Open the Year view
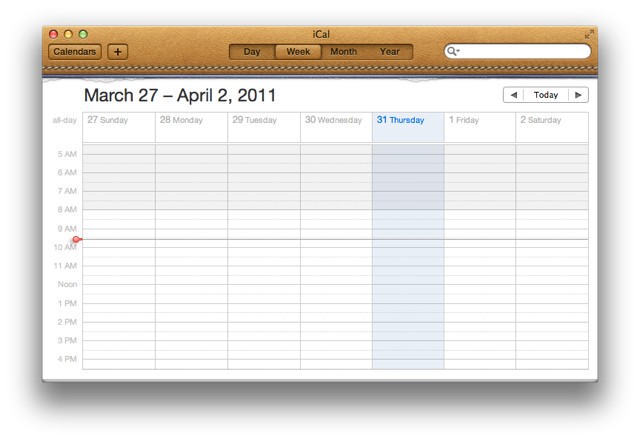Image resolution: width=640 pixels, height=441 pixels. tap(389, 52)
